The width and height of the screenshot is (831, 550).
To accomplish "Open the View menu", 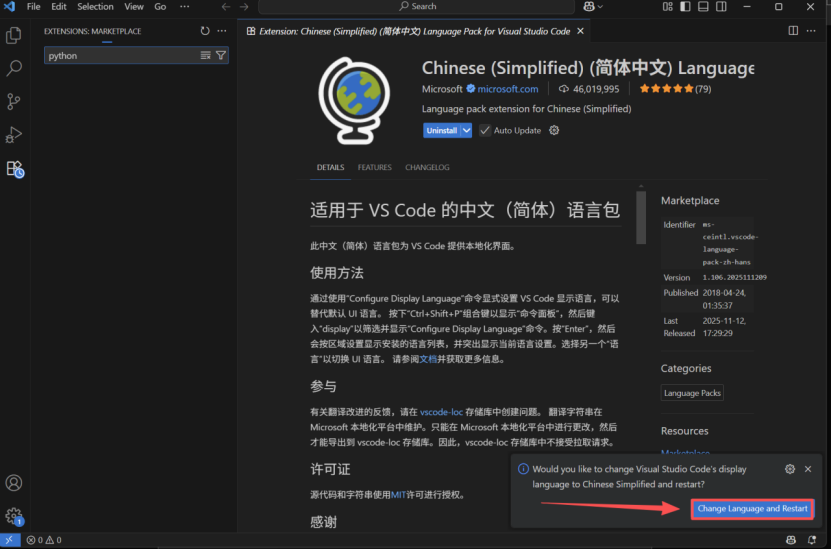I will click(134, 6).
